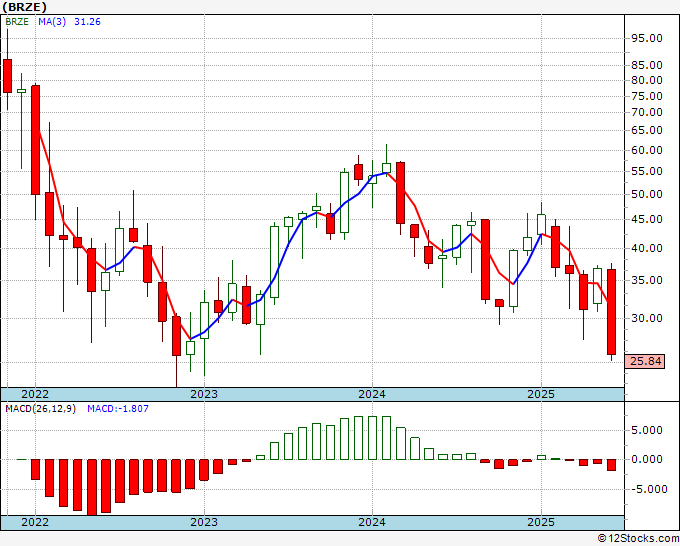This screenshot has height=546, width=680.
Task: Click the 85.00 price axis label
Action: pos(647,65)
